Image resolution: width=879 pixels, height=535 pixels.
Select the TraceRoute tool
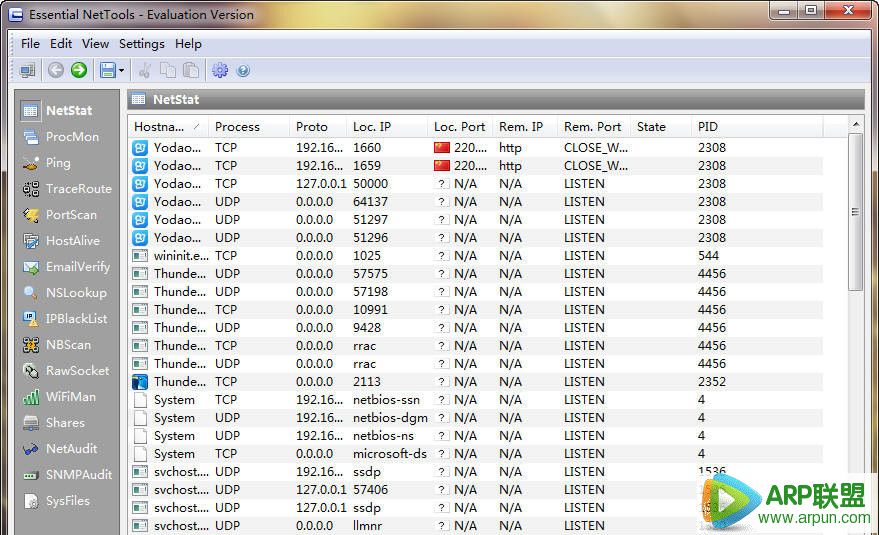[x=77, y=189]
